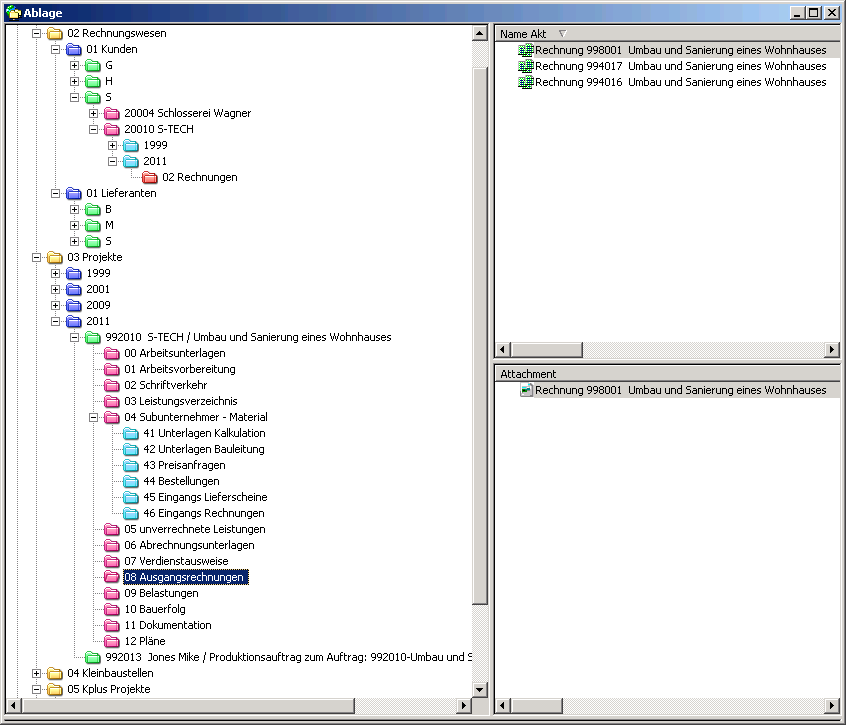The height and width of the screenshot is (725, 846).
Task: Select 10 Bauerfolg folder
Action: pyautogui.click(x=155, y=609)
